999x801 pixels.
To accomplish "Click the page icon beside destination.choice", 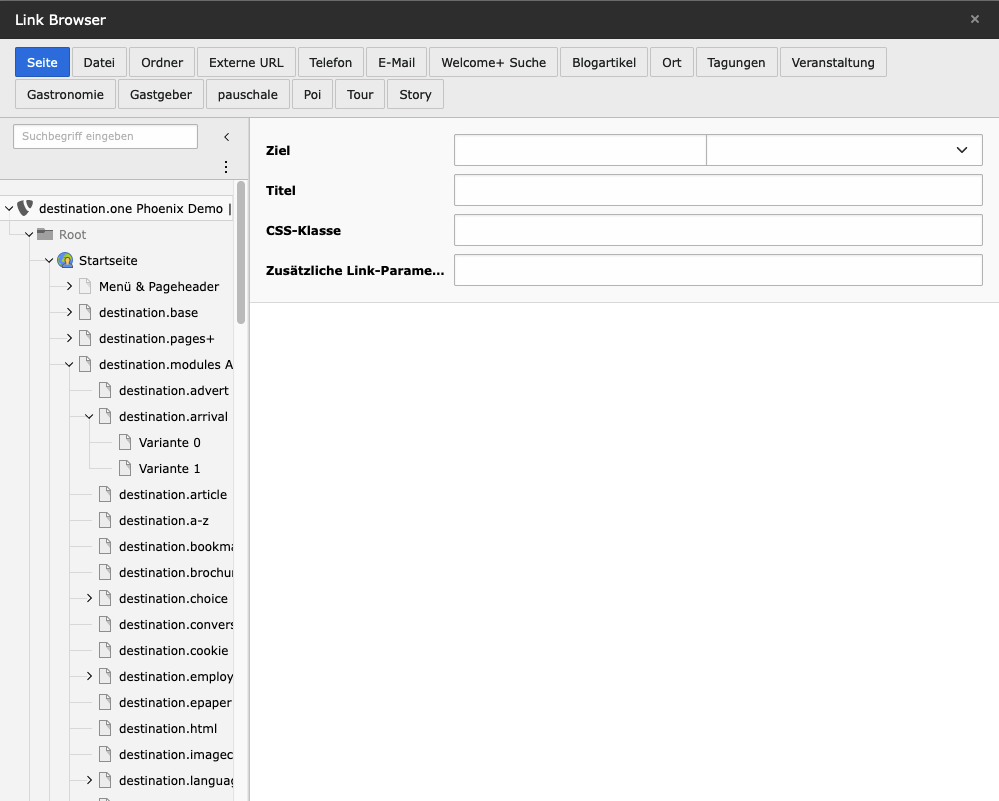I will click(105, 598).
